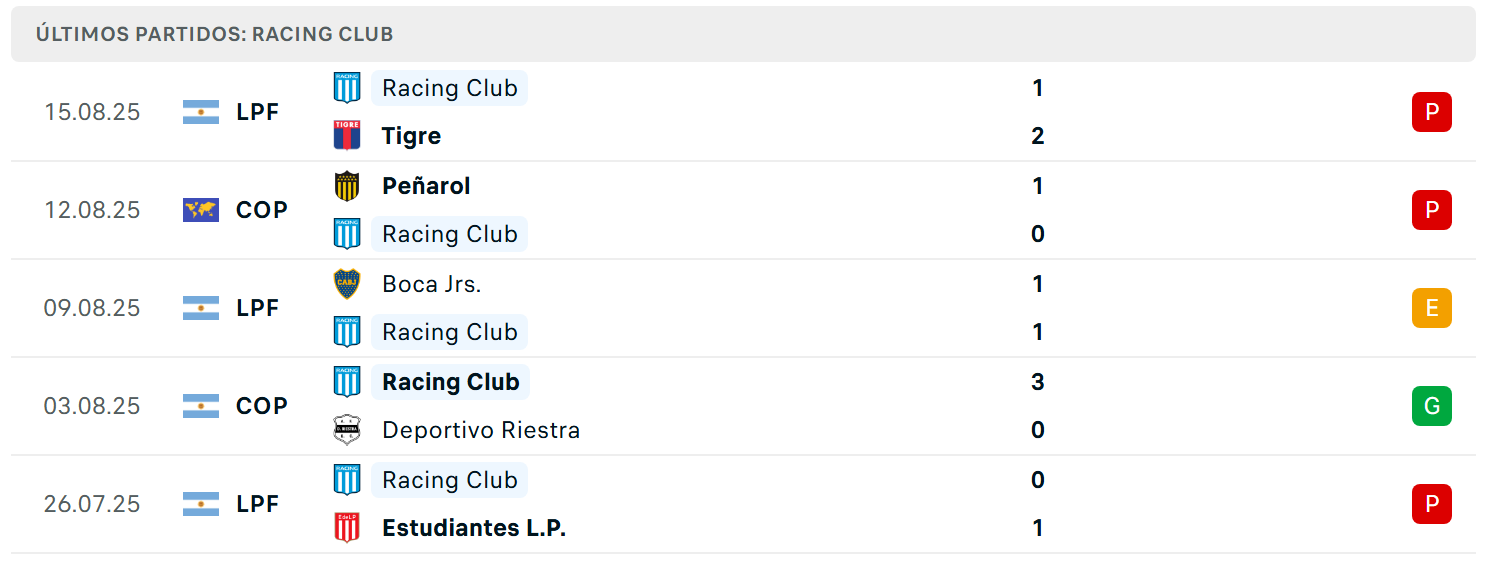1492x564 pixels.
Task: Open the Peñarol team link
Action: [426, 186]
